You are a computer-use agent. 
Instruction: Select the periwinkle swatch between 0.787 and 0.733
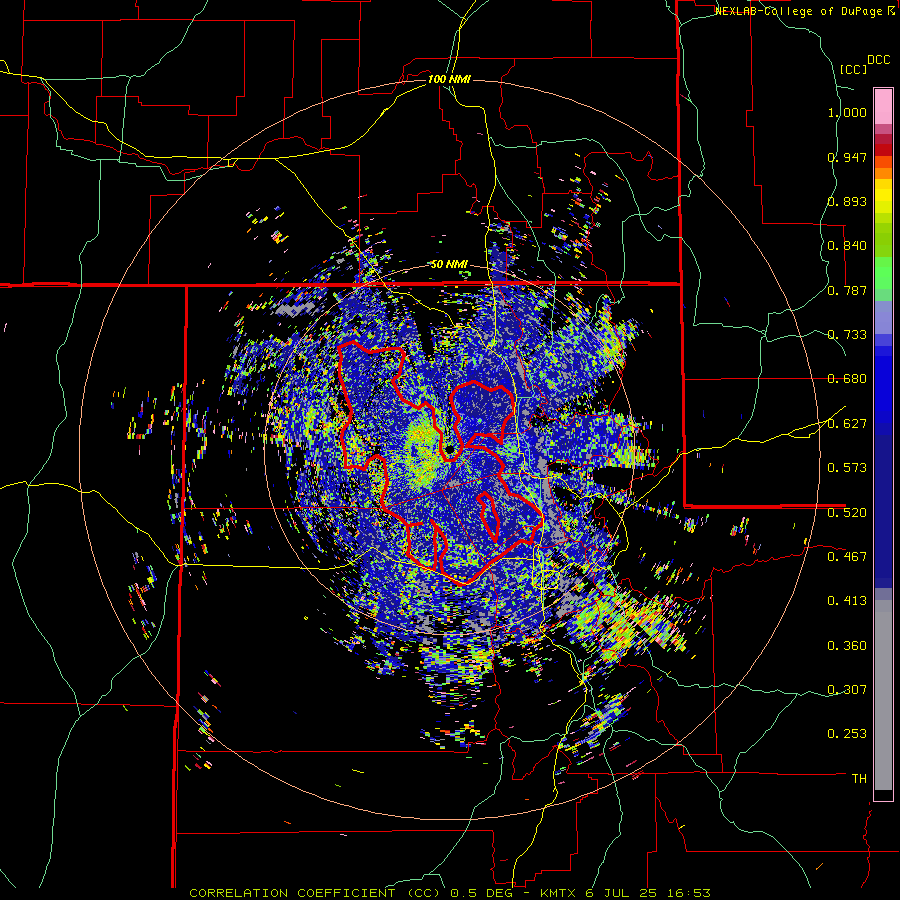tap(883, 317)
